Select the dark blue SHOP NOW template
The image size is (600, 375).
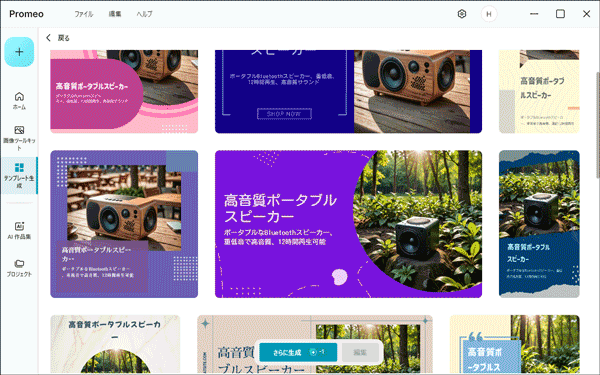tap(348, 91)
